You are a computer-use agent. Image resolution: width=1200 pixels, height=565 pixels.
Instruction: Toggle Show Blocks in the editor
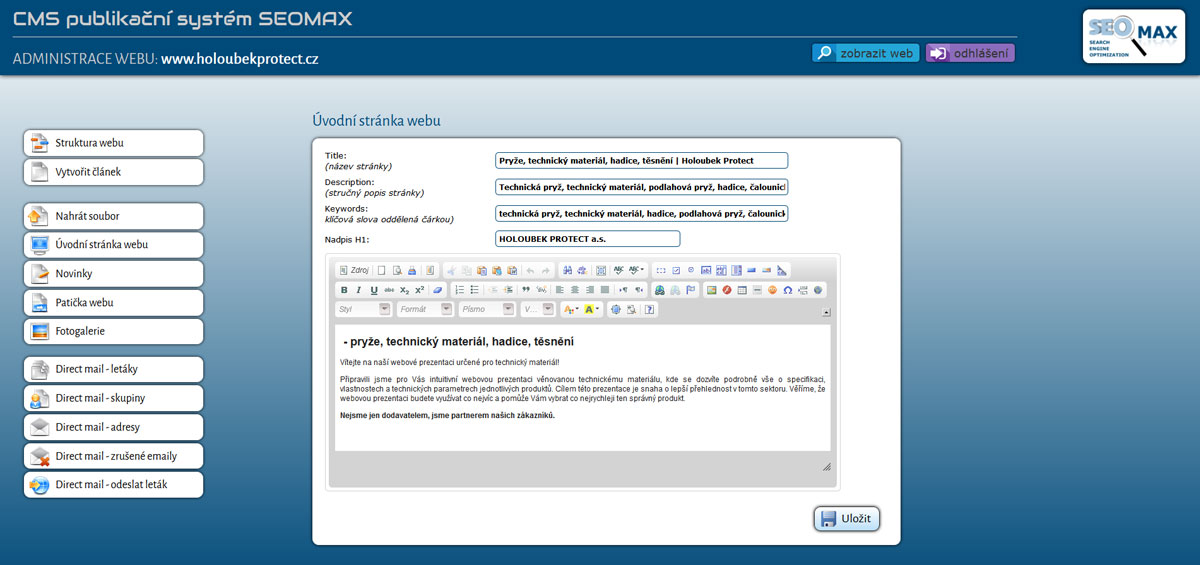click(631, 309)
